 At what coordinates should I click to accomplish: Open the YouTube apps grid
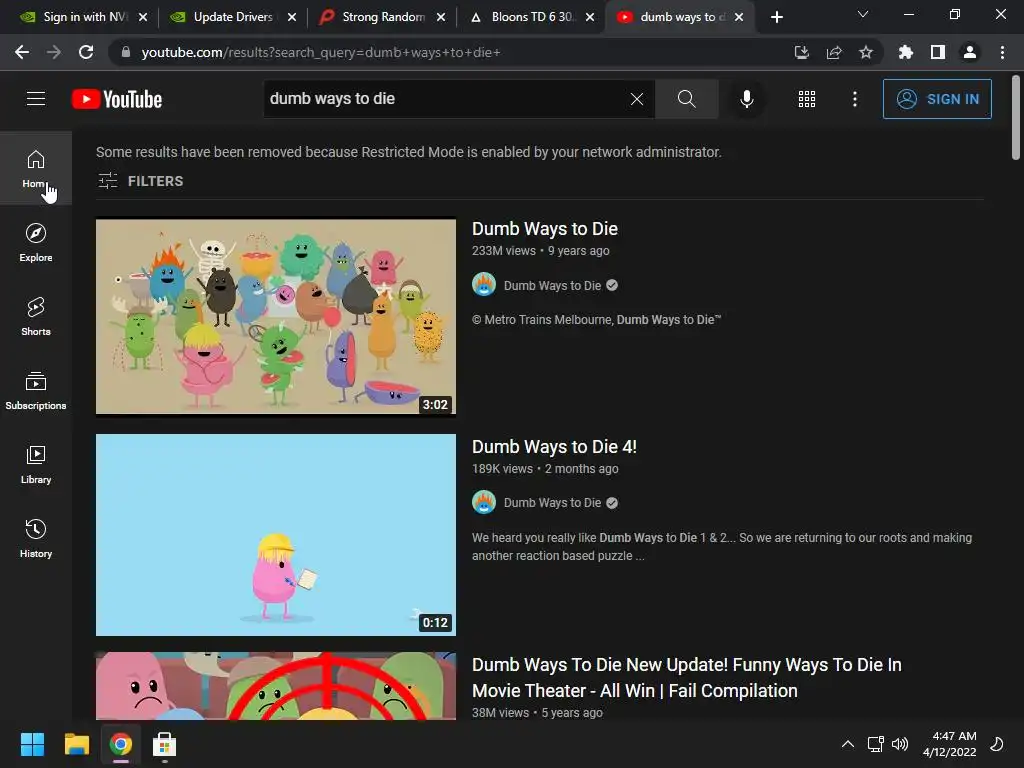coord(807,99)
